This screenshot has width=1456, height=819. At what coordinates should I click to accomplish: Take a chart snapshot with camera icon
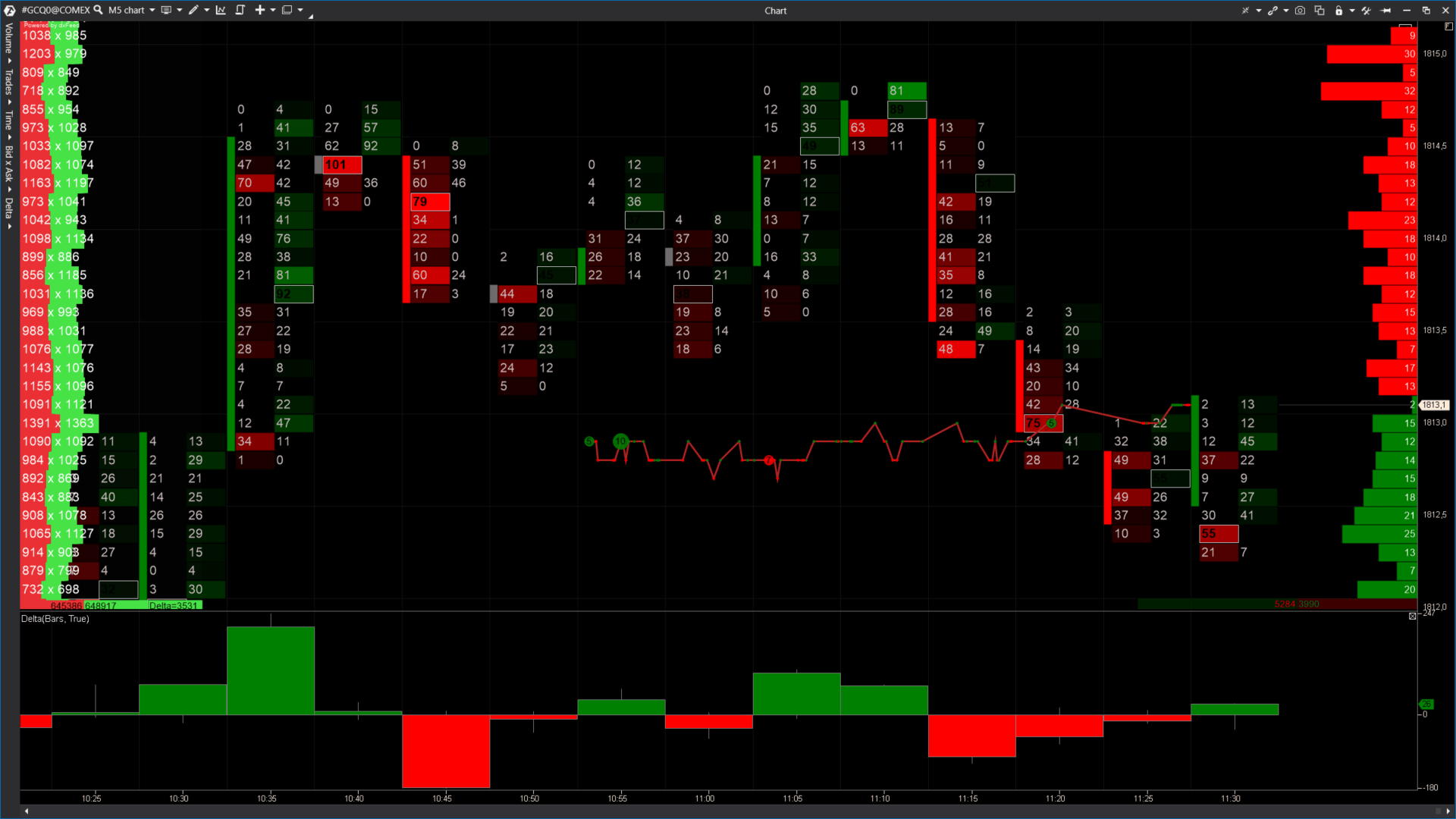point(1300,10)
